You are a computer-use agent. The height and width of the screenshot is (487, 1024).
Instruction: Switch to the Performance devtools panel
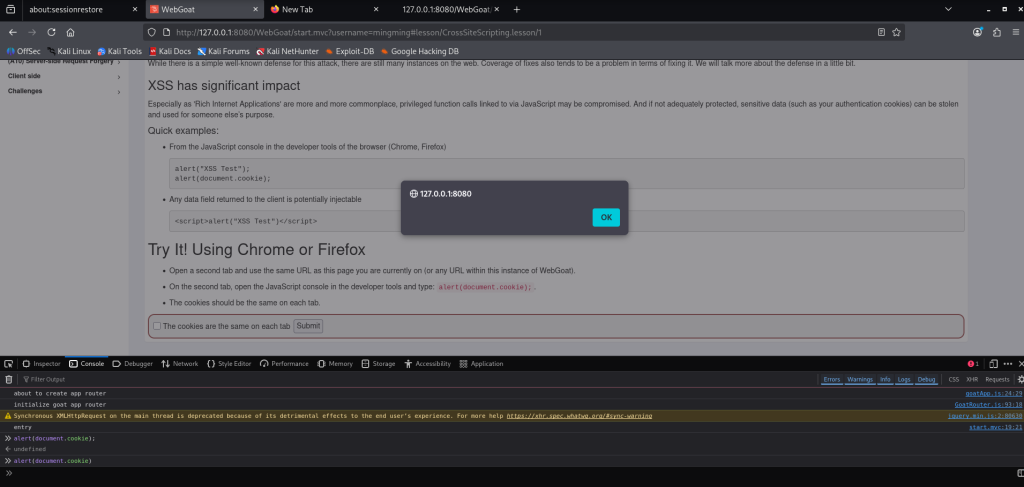tap(284, 364)
